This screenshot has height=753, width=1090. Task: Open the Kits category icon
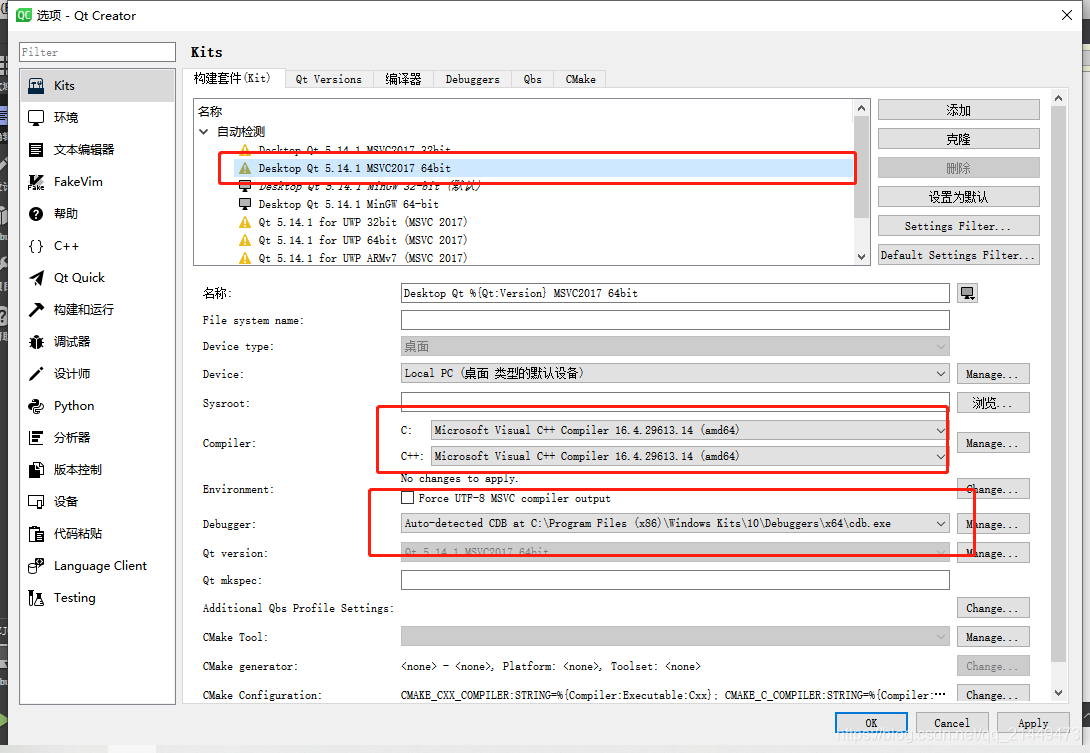(x=36, y=86)
